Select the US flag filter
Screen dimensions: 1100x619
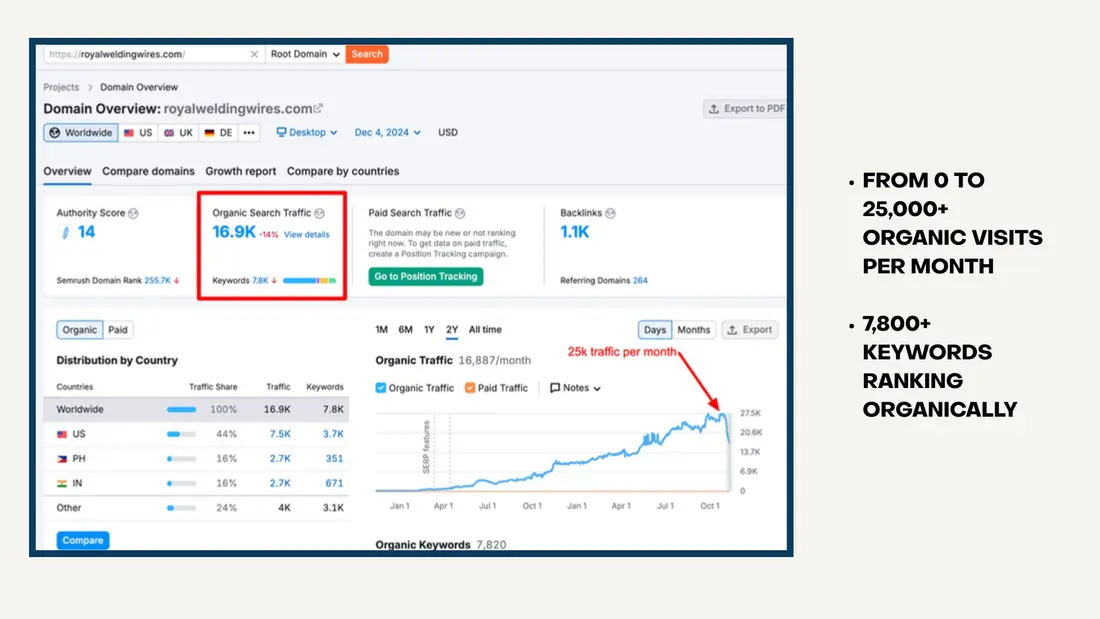[x=138, y=133]
